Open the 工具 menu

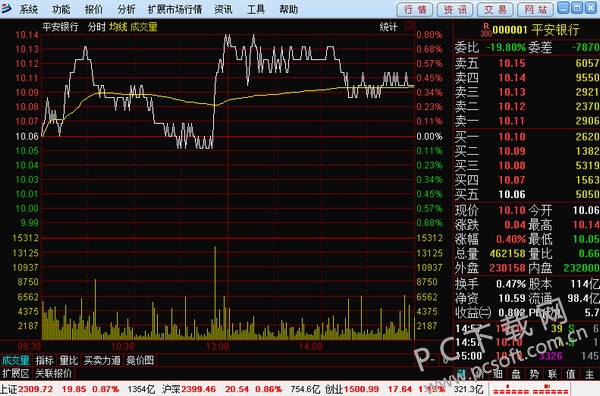coord(256,9)
